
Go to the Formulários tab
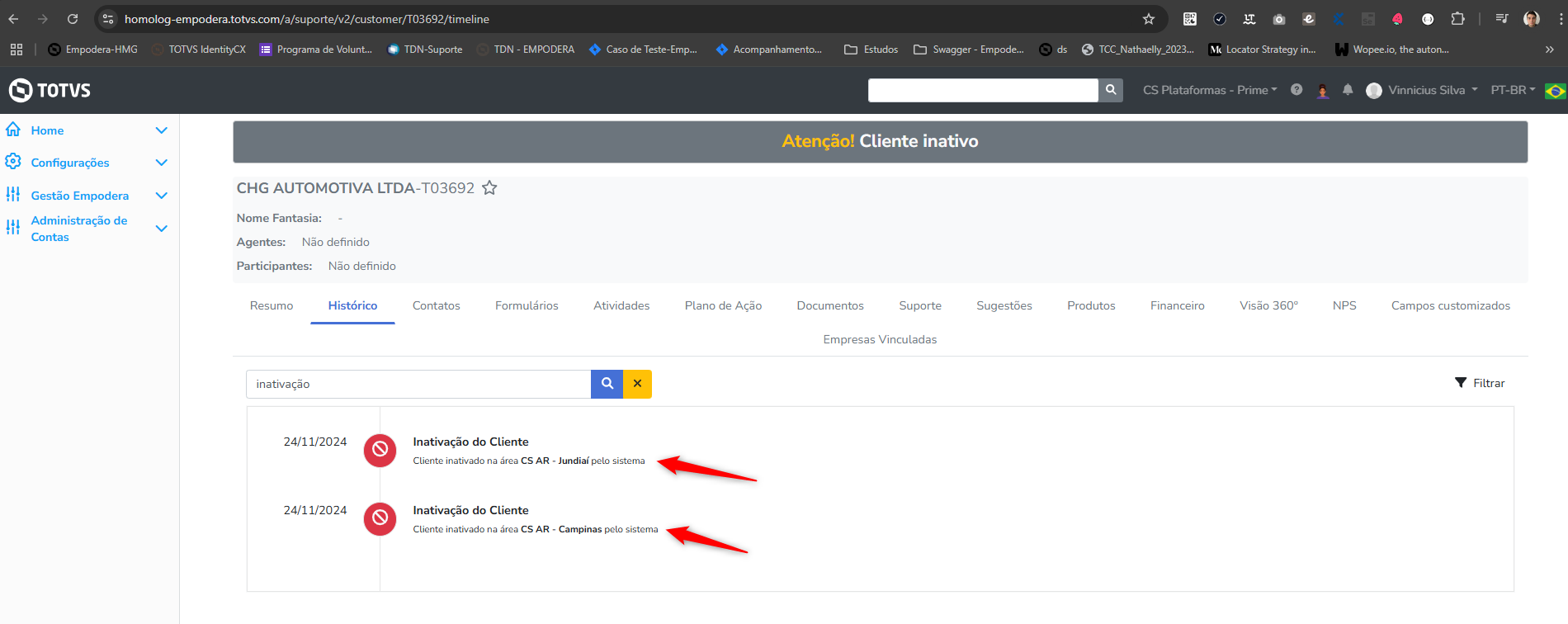(x=527, y=305)
